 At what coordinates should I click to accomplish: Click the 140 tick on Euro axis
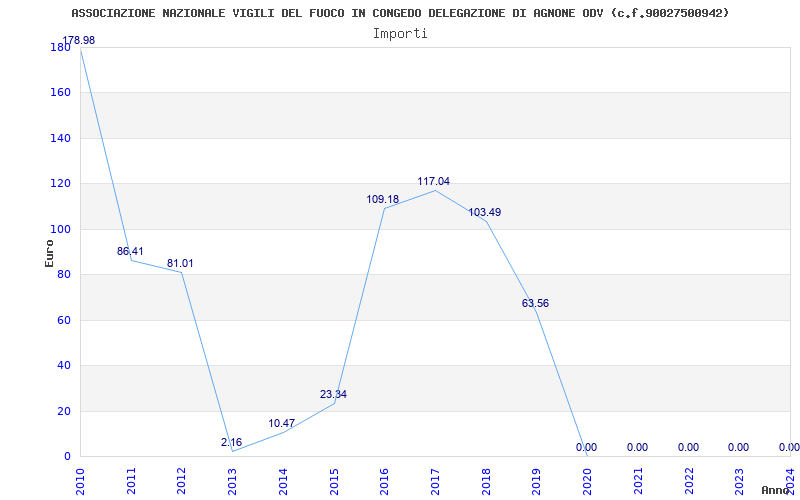click(x=60, y=138)
